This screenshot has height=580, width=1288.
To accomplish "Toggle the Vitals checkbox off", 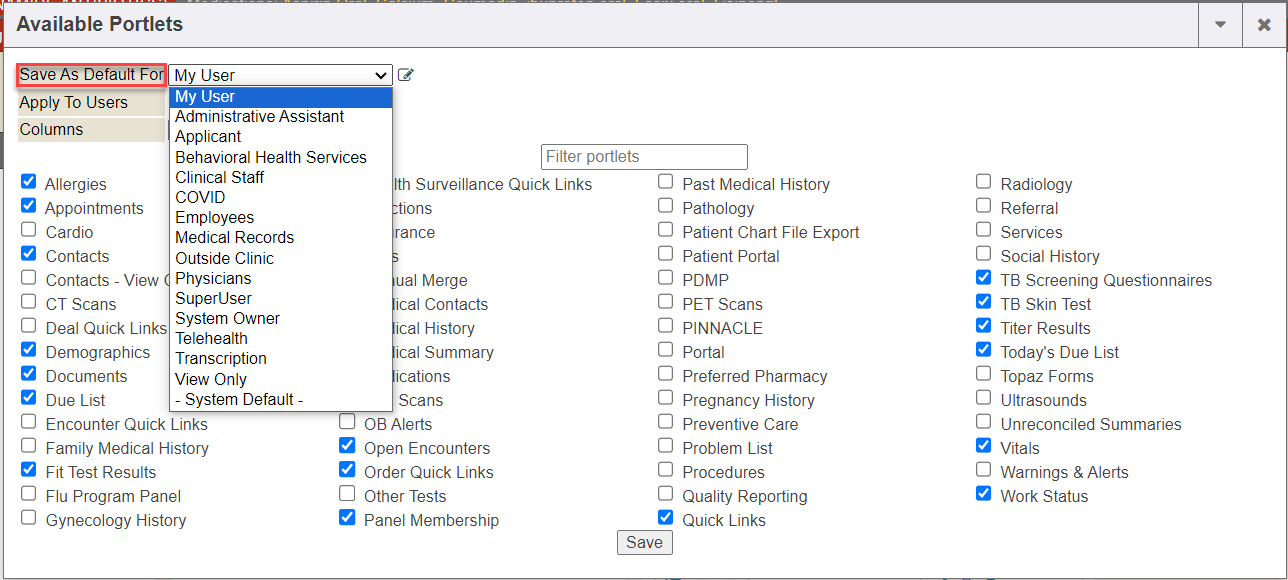I will (984, 446).
